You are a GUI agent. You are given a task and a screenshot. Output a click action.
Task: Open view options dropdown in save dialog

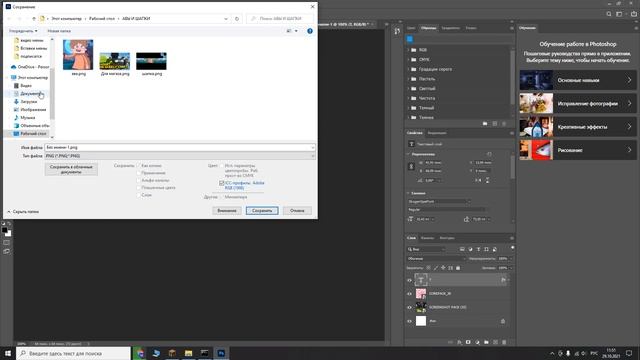(x=296, y=31)
